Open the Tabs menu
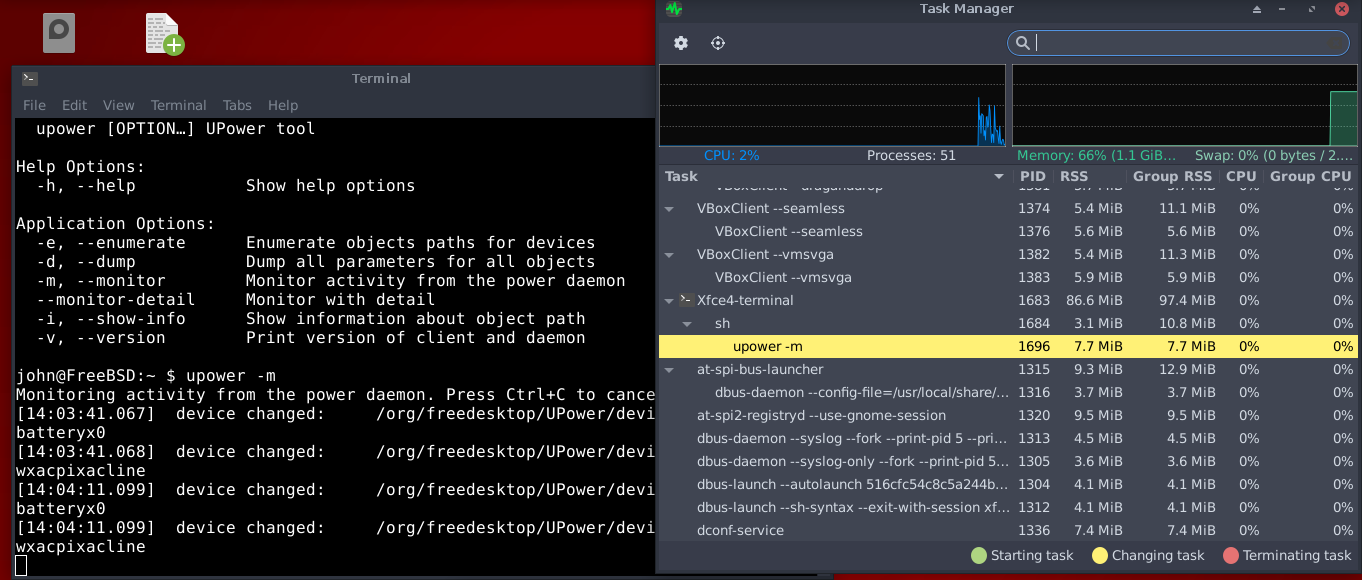The height and width of the screenshot is (580, 1362). pyautogui.click(x=237, y=105)
